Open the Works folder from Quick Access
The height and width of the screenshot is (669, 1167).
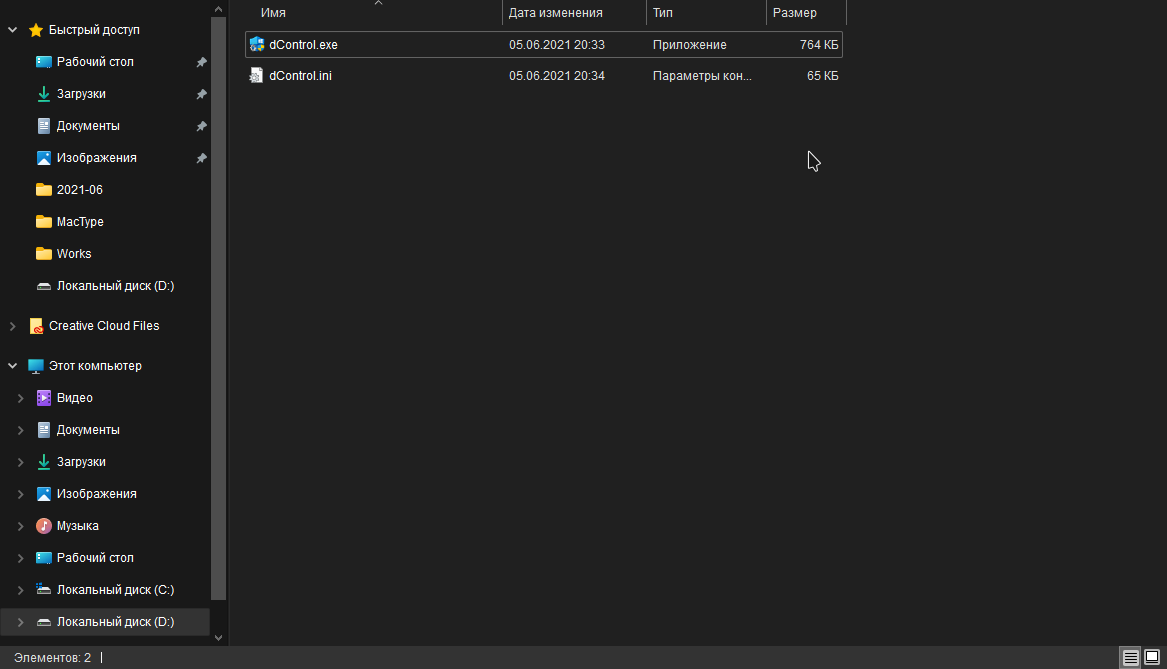(74, 254)
